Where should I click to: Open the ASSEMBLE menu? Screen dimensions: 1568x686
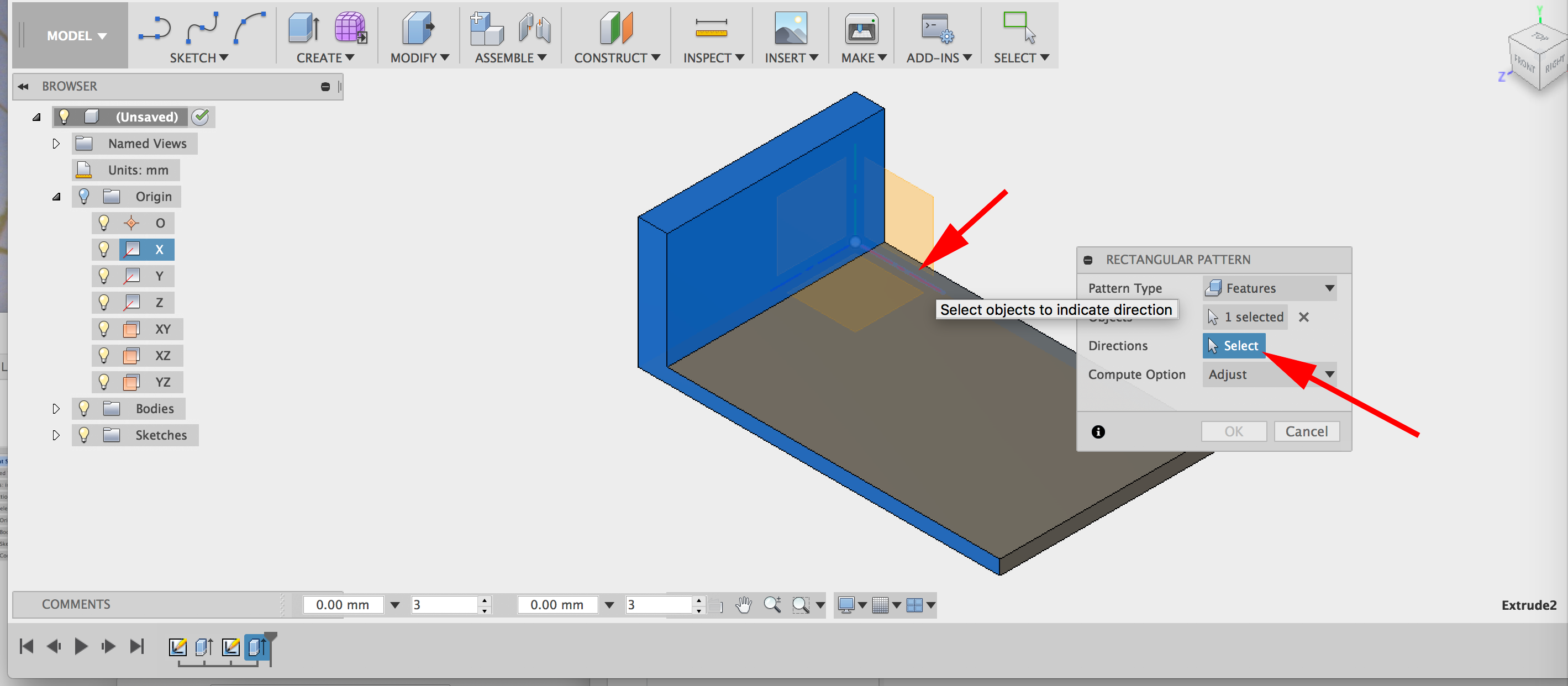pos(510,58)
